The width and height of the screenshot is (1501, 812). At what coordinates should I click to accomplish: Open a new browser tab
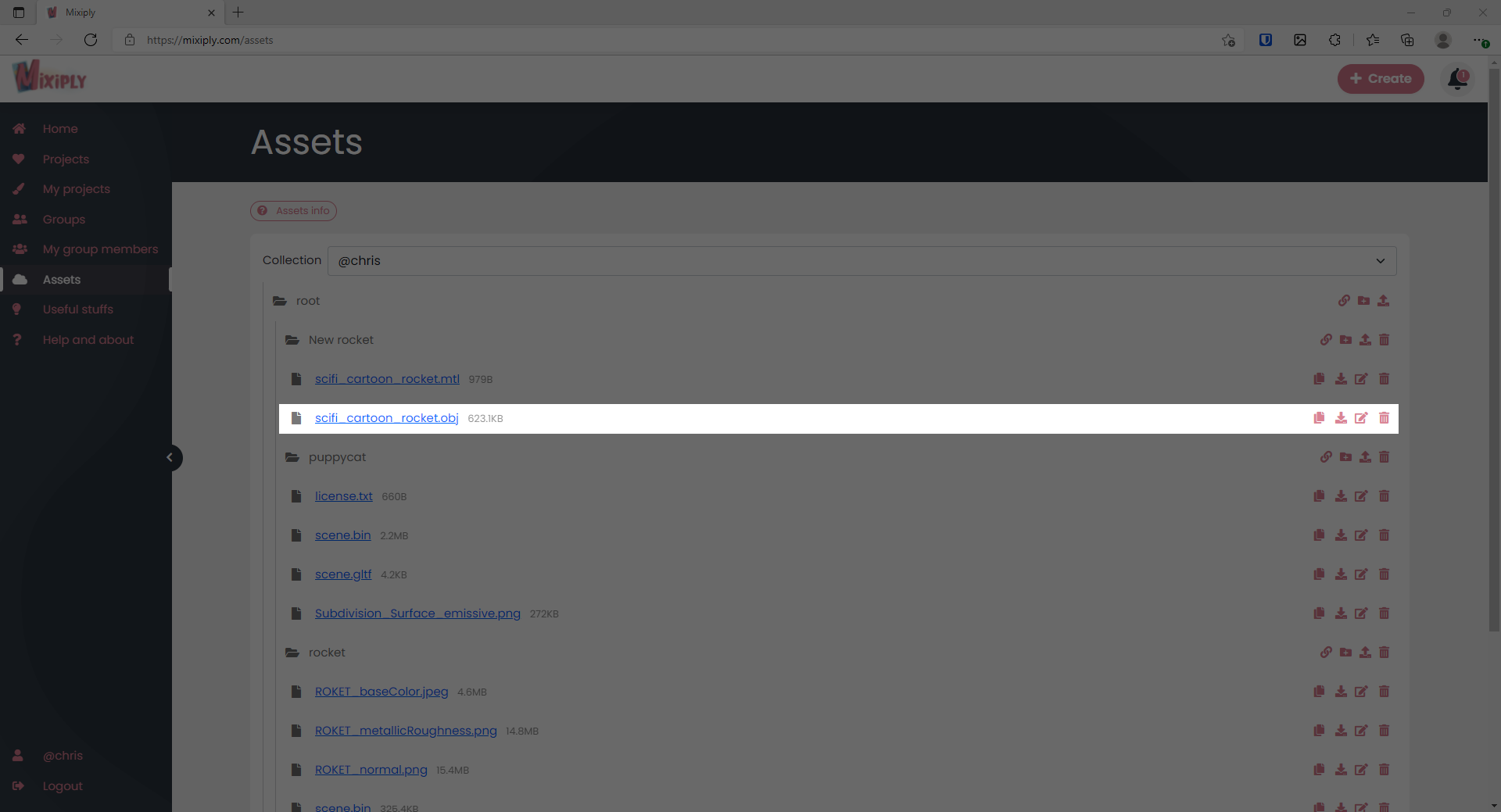[238, 13]
